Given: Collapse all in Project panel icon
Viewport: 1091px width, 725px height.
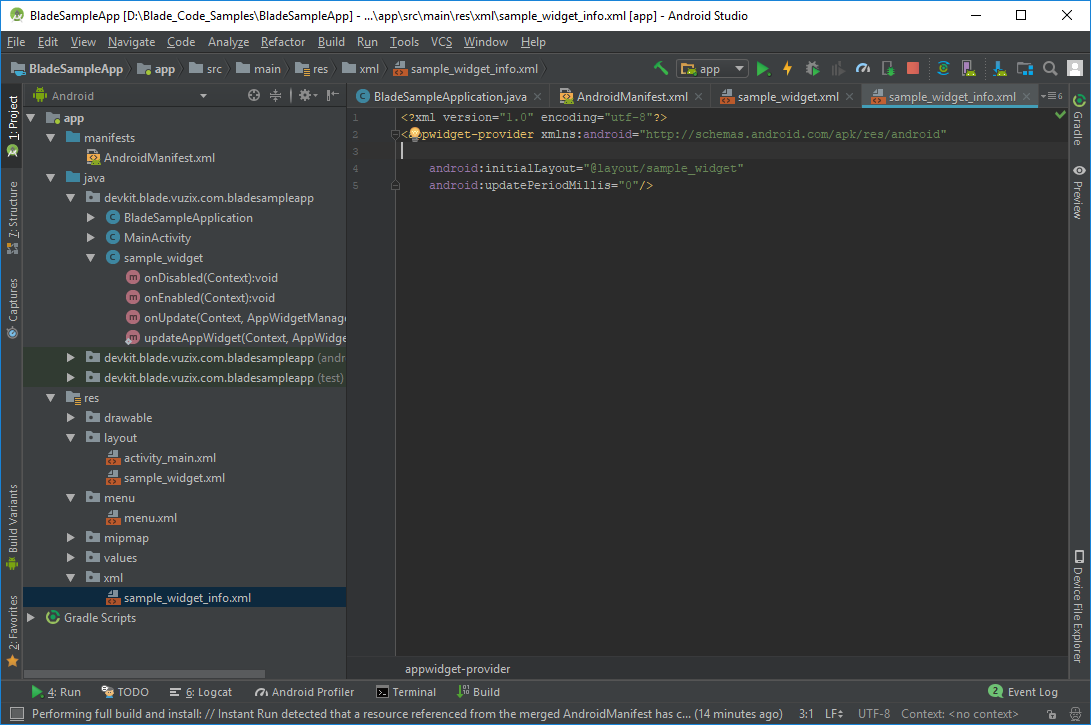Looking at the screenshot, I should pos(276,95).
